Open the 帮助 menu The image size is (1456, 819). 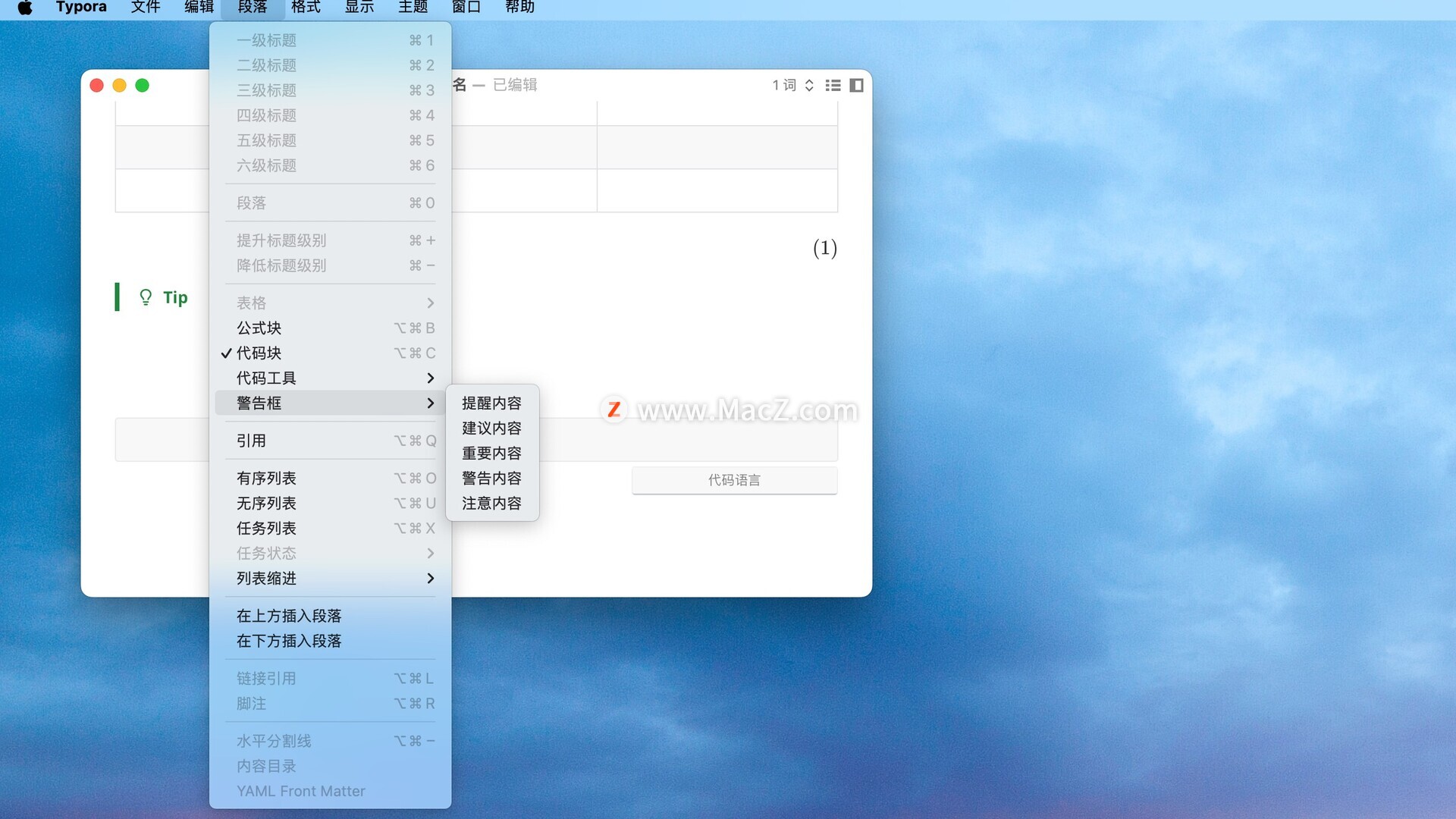520,8
